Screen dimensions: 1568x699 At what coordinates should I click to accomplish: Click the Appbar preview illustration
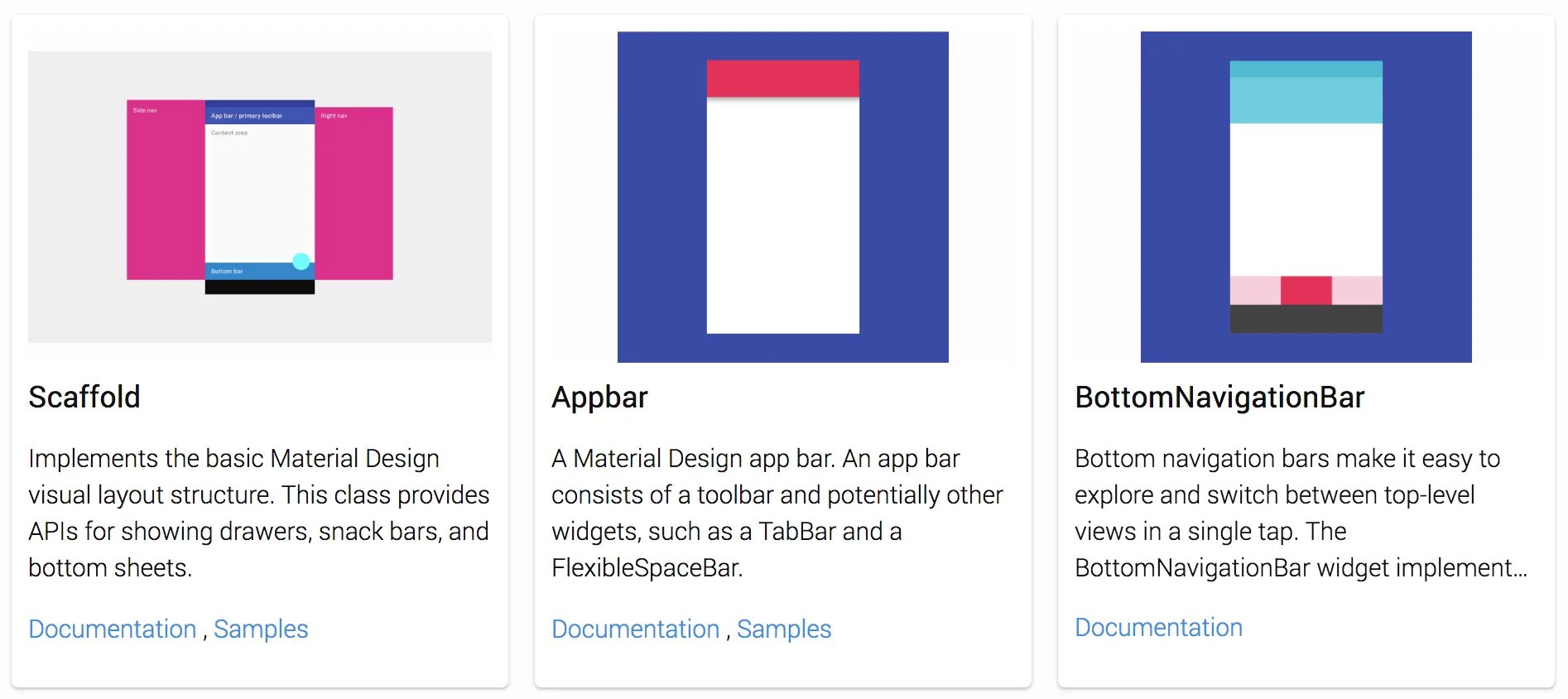coord(783,197)
